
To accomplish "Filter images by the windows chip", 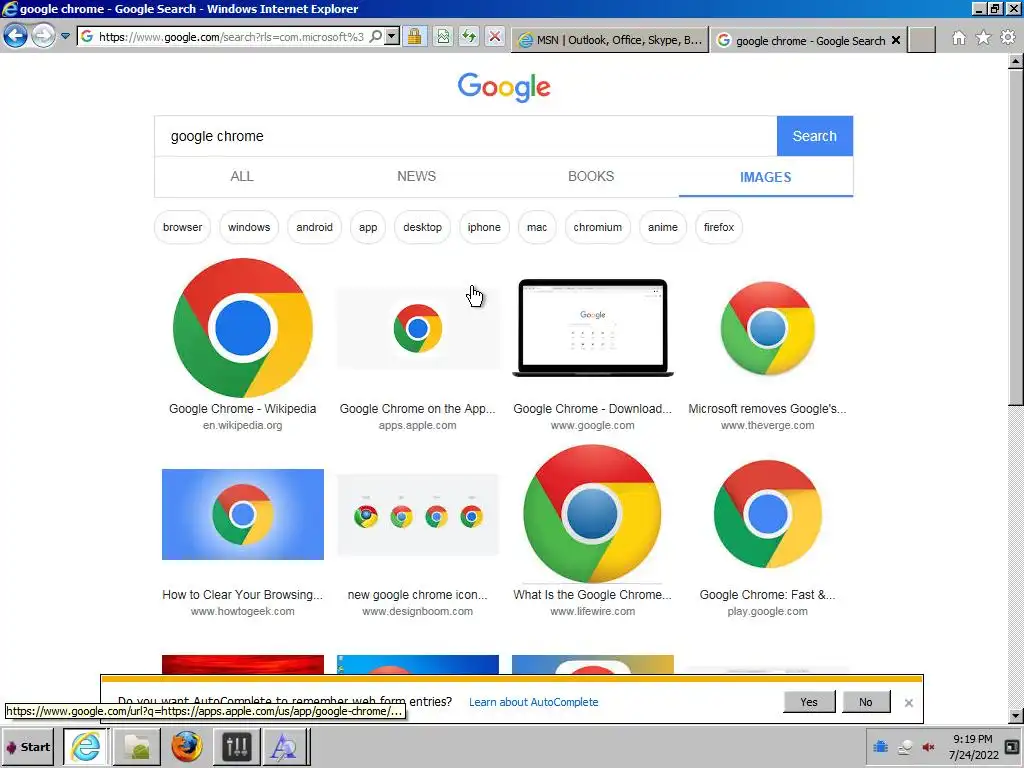I will pyautogui.click(x=249, y=227).
